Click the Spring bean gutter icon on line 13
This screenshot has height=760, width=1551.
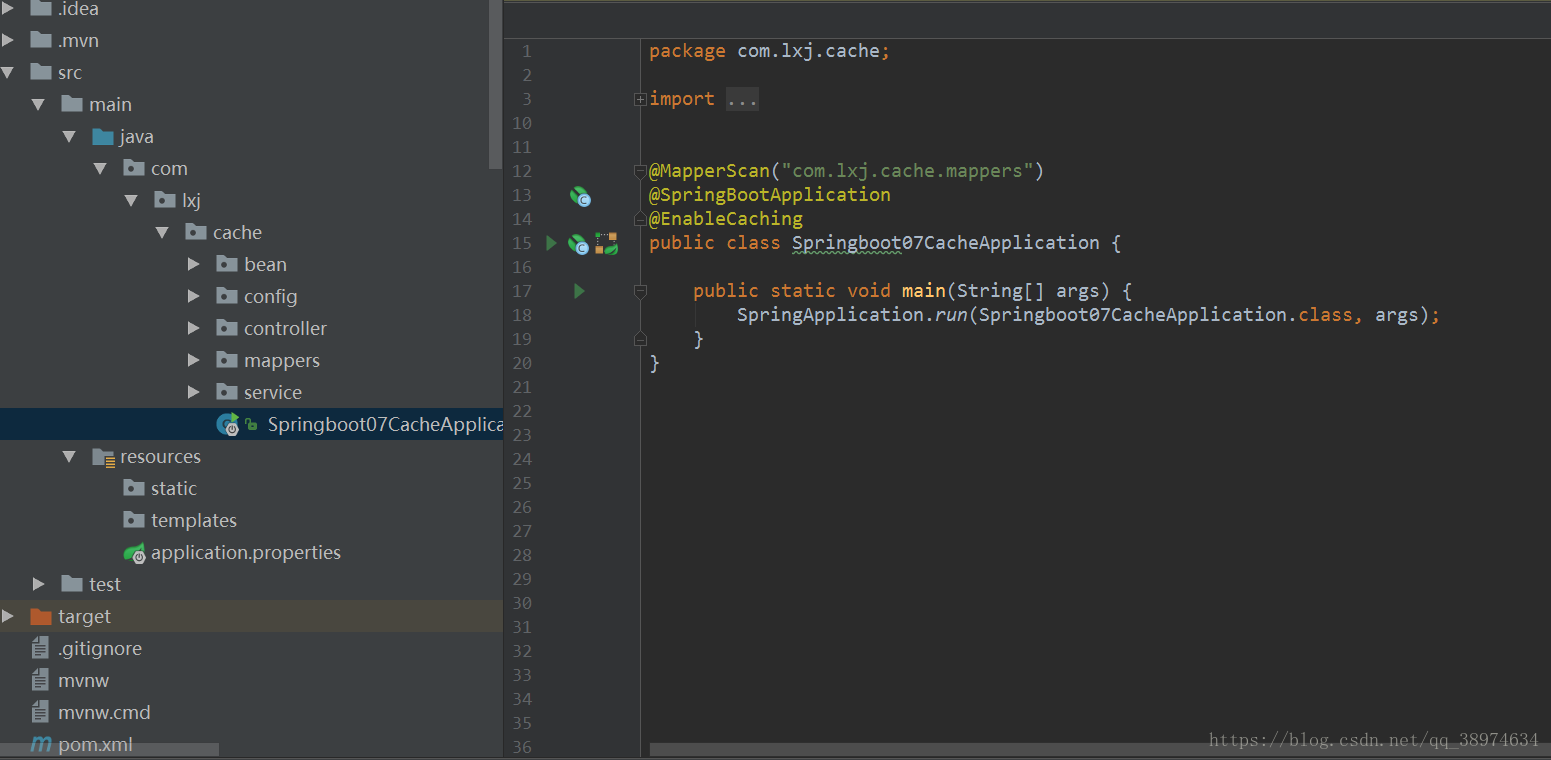[580, 196]
